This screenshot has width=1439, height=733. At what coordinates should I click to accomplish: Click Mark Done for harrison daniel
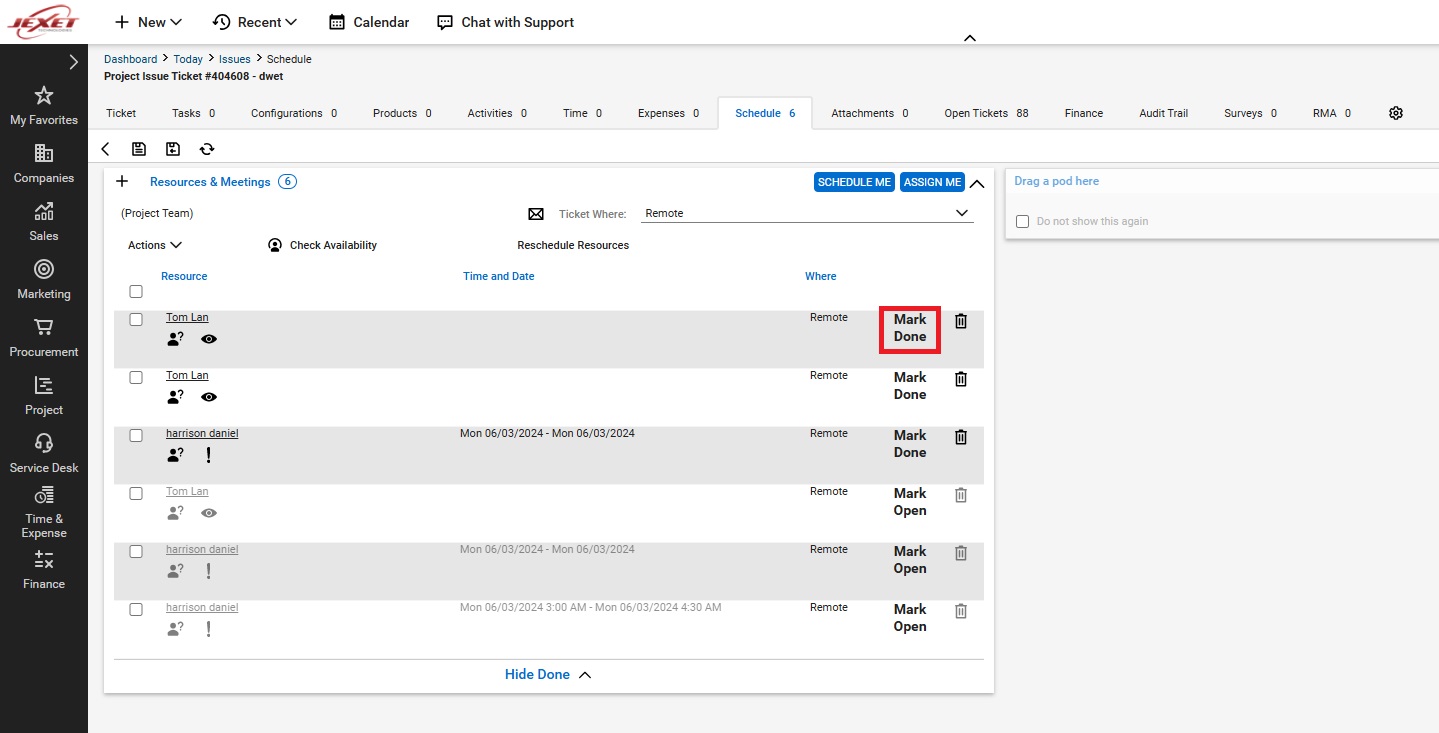tap(909, 444)
